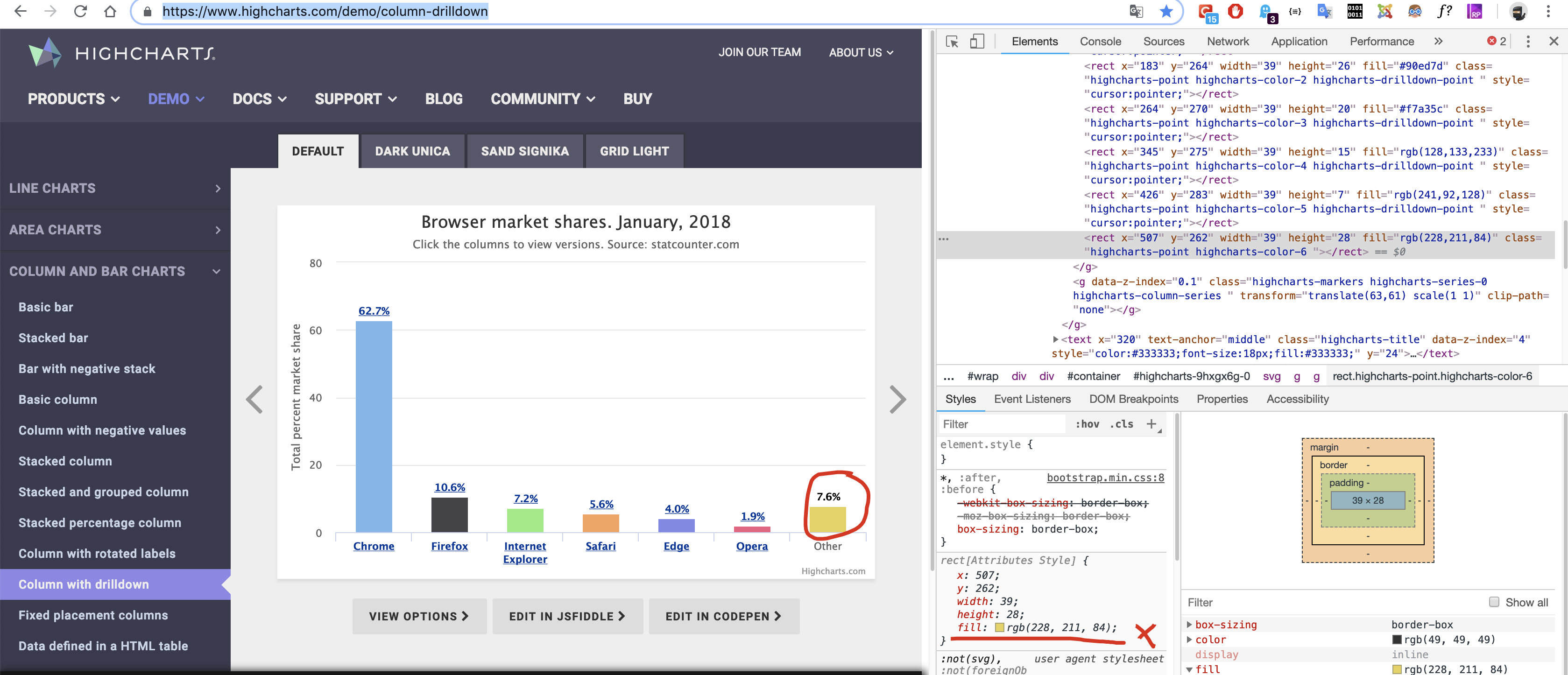
Task: Click the browser back arrow
Action: (20, 11)
